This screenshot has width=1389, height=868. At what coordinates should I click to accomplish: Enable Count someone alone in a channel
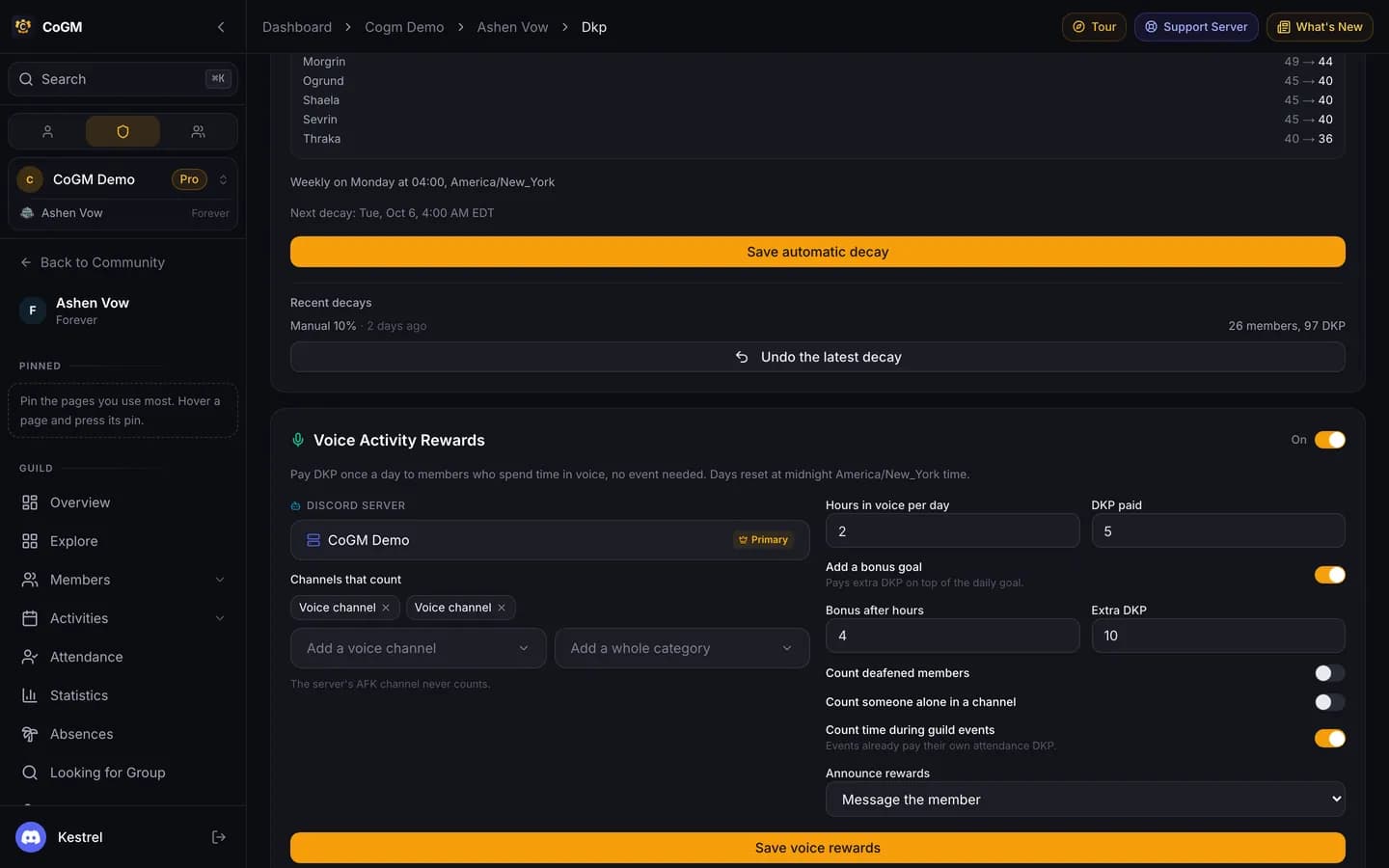[1329, 702]
